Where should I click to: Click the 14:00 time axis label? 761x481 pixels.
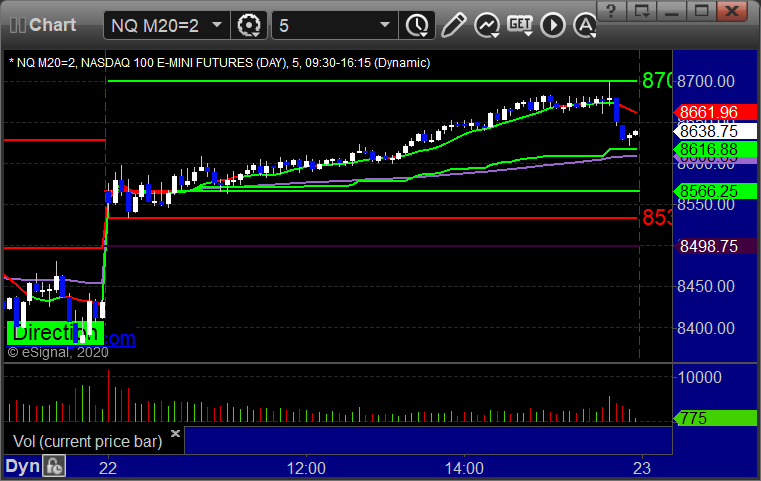[464, 468]
